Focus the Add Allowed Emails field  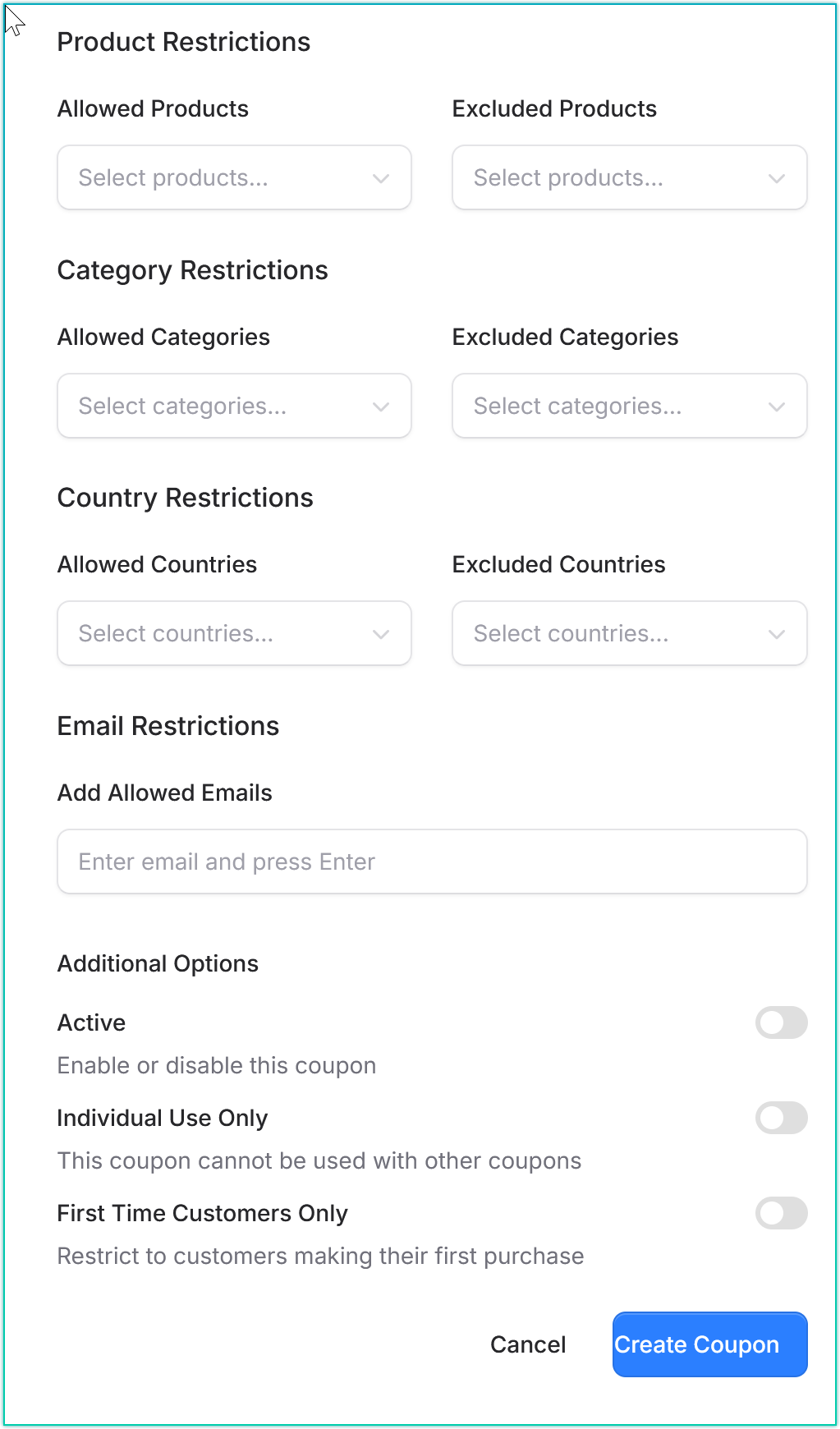[432, 862]
